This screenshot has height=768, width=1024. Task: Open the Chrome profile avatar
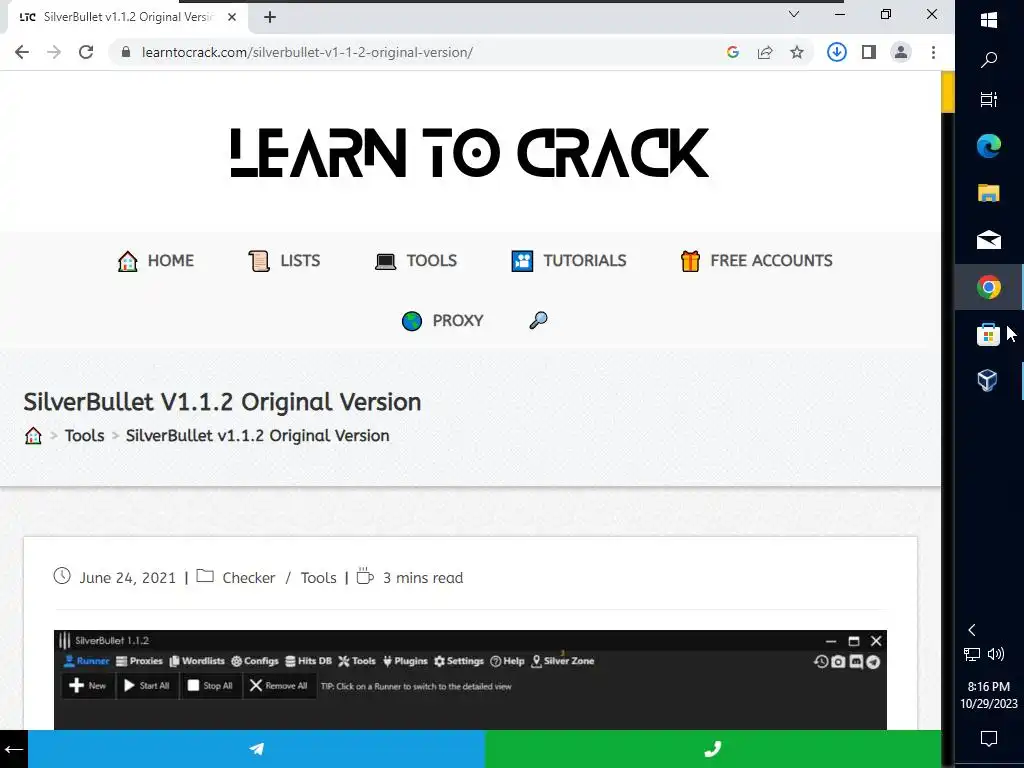pos(901,52)
